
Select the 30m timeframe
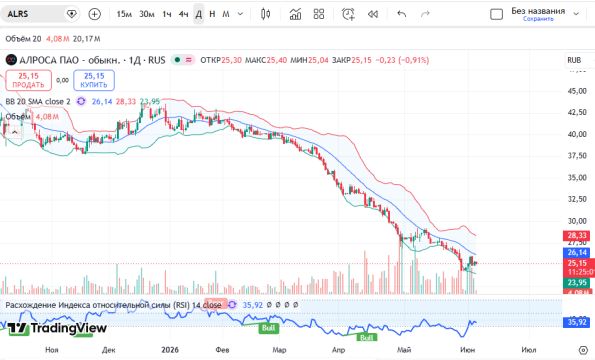tap(147, 14)
